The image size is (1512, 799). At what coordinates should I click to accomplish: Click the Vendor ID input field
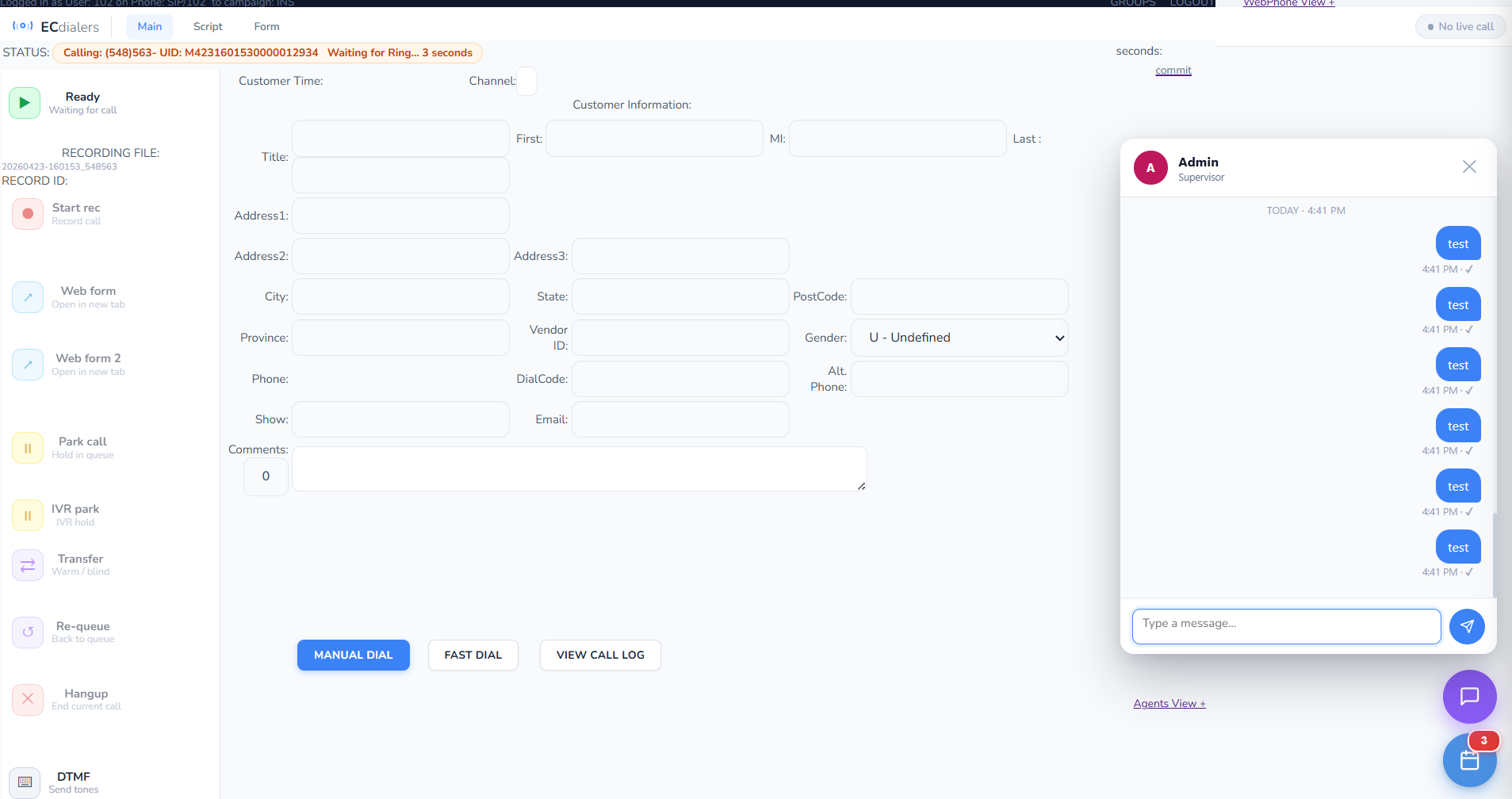tap(680, 338)
